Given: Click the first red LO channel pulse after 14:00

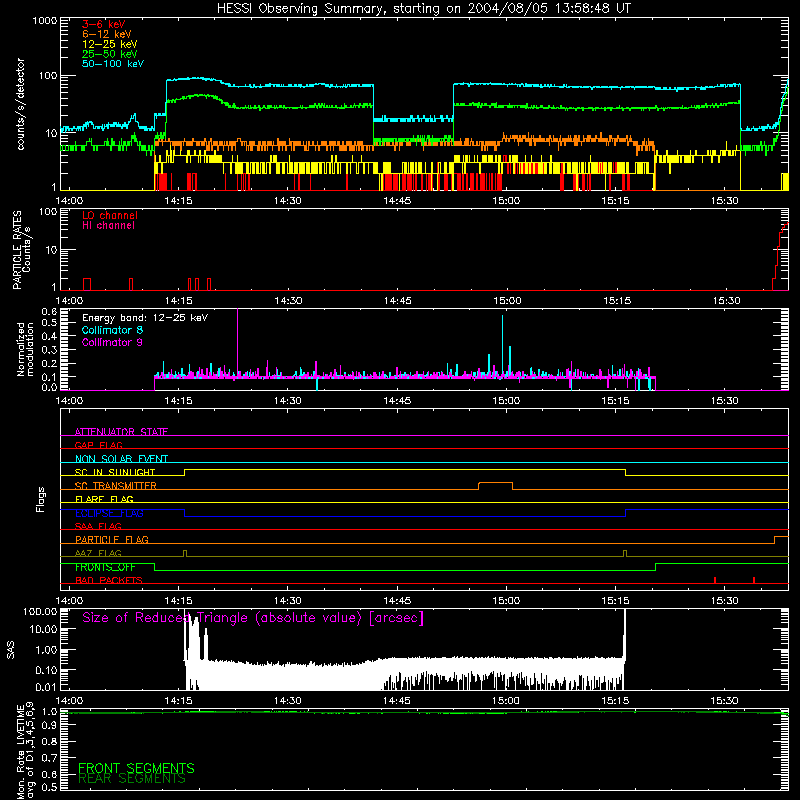Looking at the screenshot, I should (87, 284).
